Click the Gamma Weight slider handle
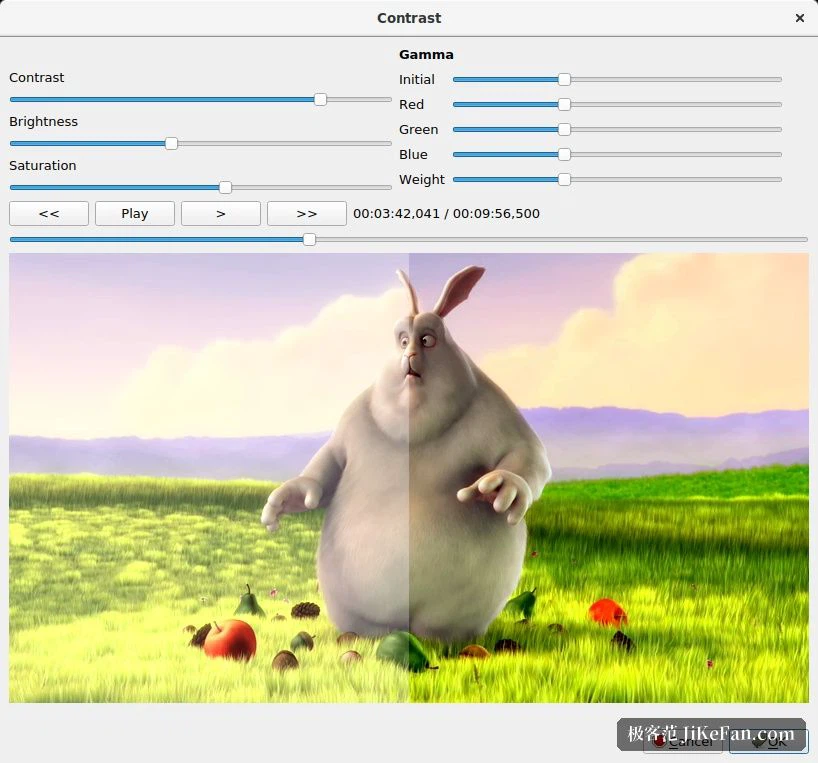Image resolution: width=818 pixels, height=763 pixels. point(564,180)
